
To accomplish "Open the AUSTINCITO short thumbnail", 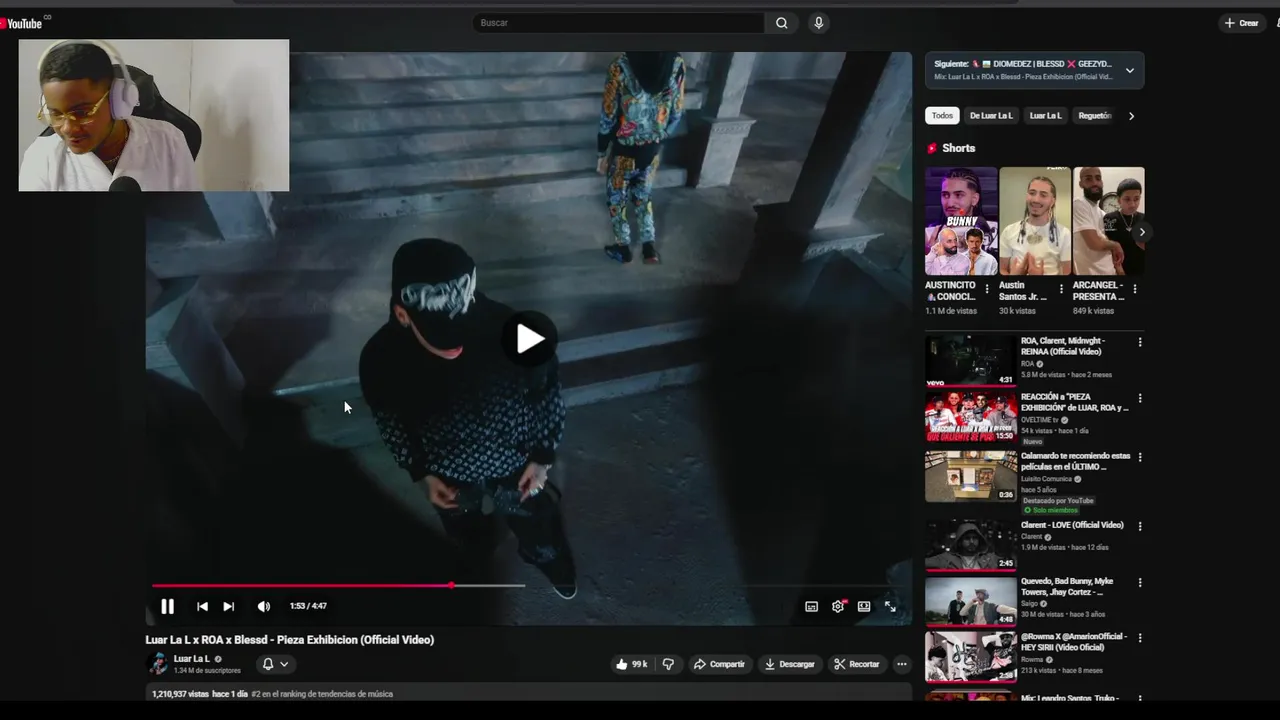I will click(x=961, y=221).
